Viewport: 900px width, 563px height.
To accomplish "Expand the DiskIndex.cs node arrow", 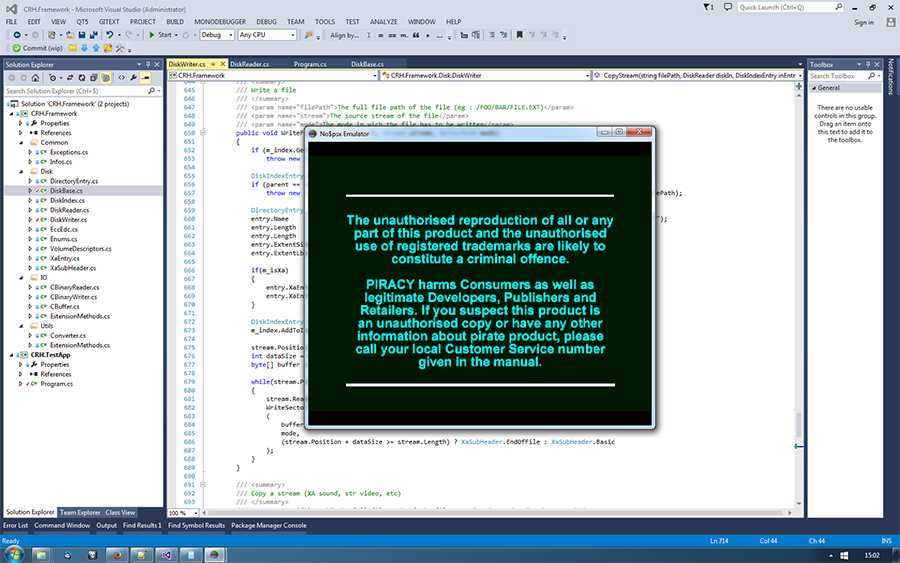I will tap(30, 200).
